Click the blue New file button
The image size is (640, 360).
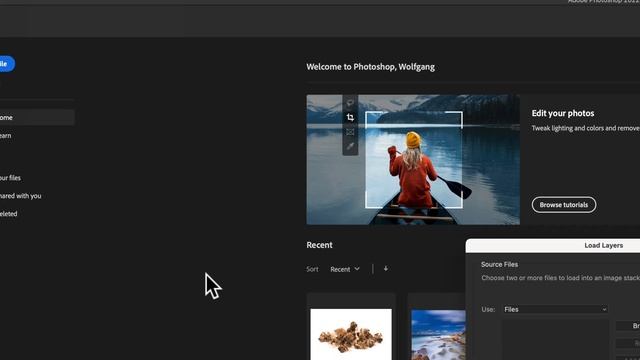pos(7,64)
